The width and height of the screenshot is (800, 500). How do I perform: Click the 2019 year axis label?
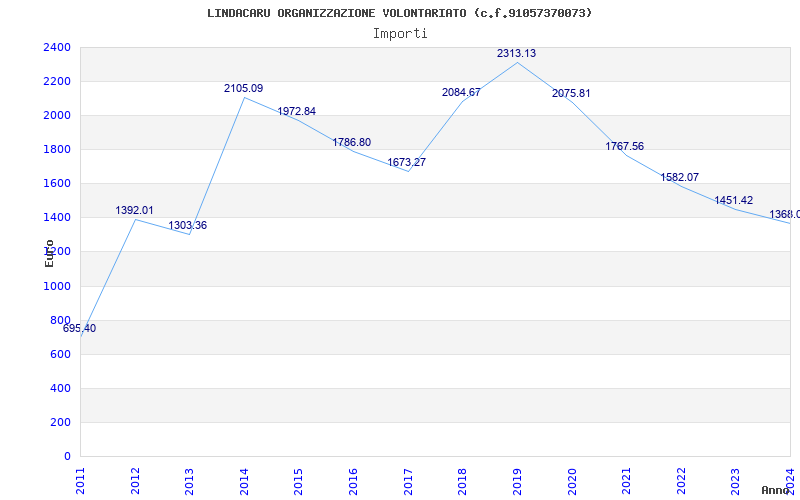pos(517,481)
